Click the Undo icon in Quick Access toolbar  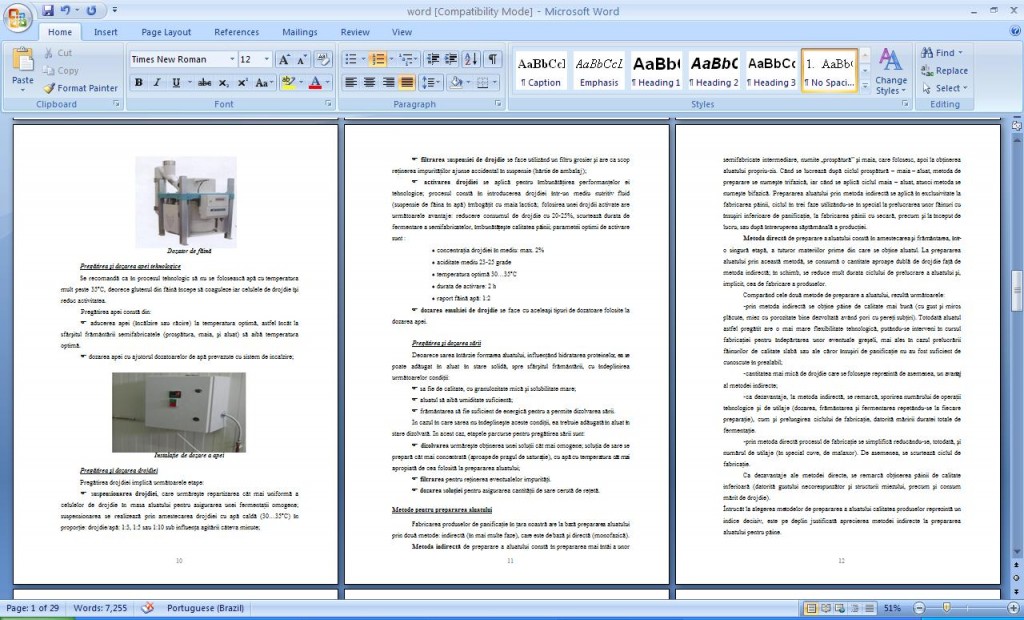click(x=65, y=10)
